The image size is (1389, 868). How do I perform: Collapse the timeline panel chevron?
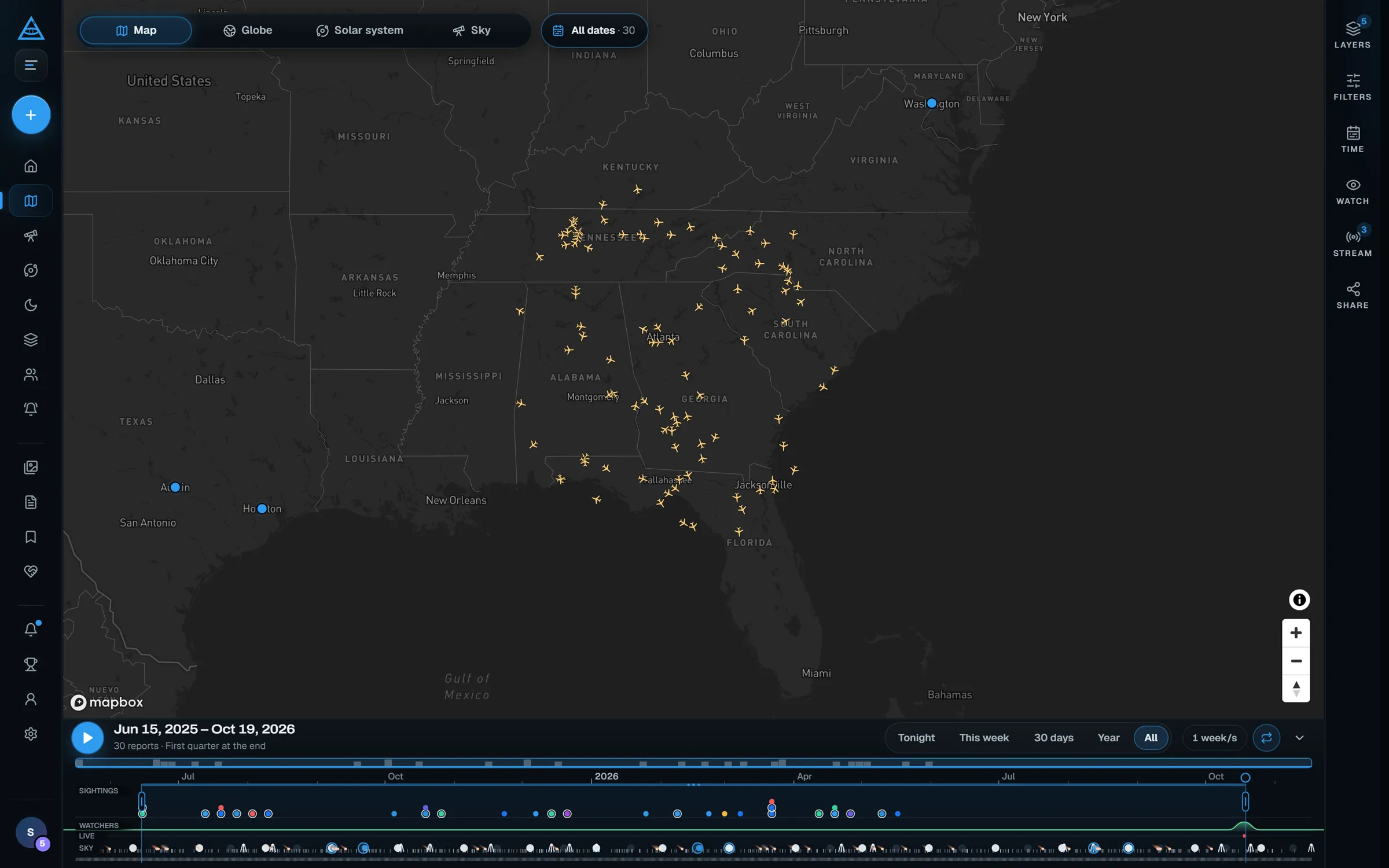point(1299,738)
